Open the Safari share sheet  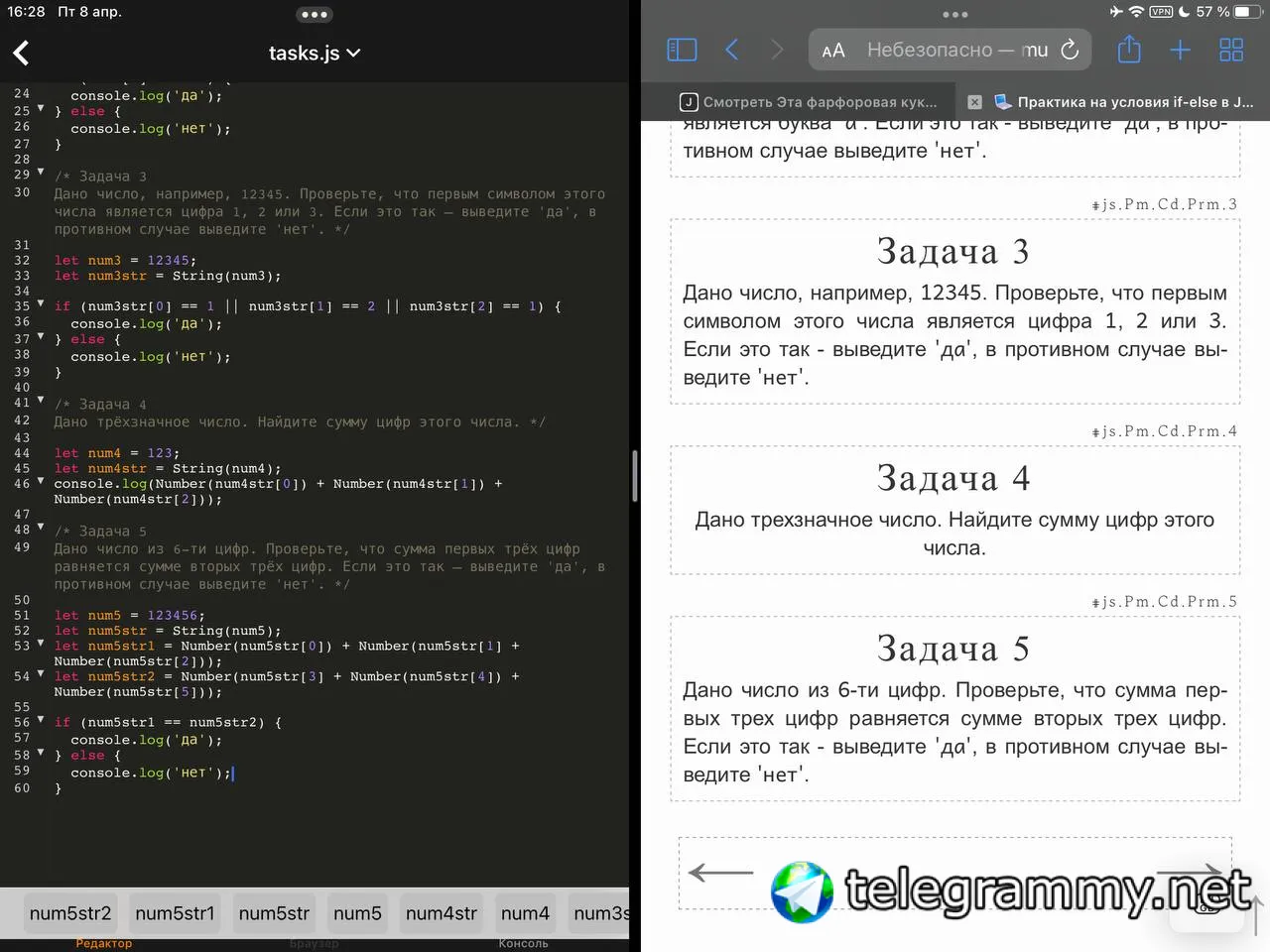click(x=1129, y=50)
